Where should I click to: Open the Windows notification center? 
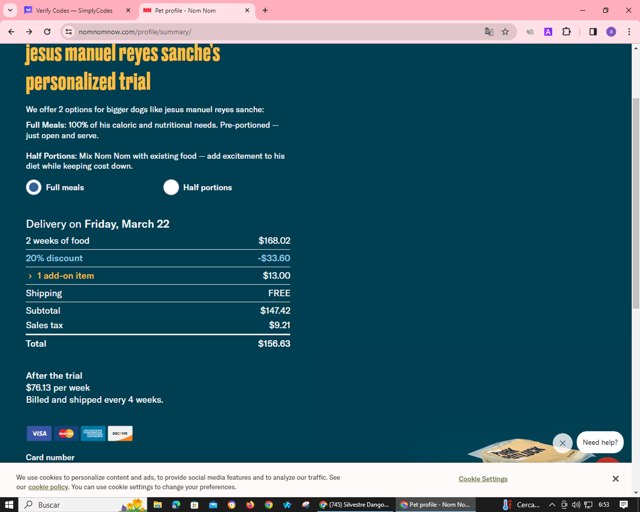[624, 505]
